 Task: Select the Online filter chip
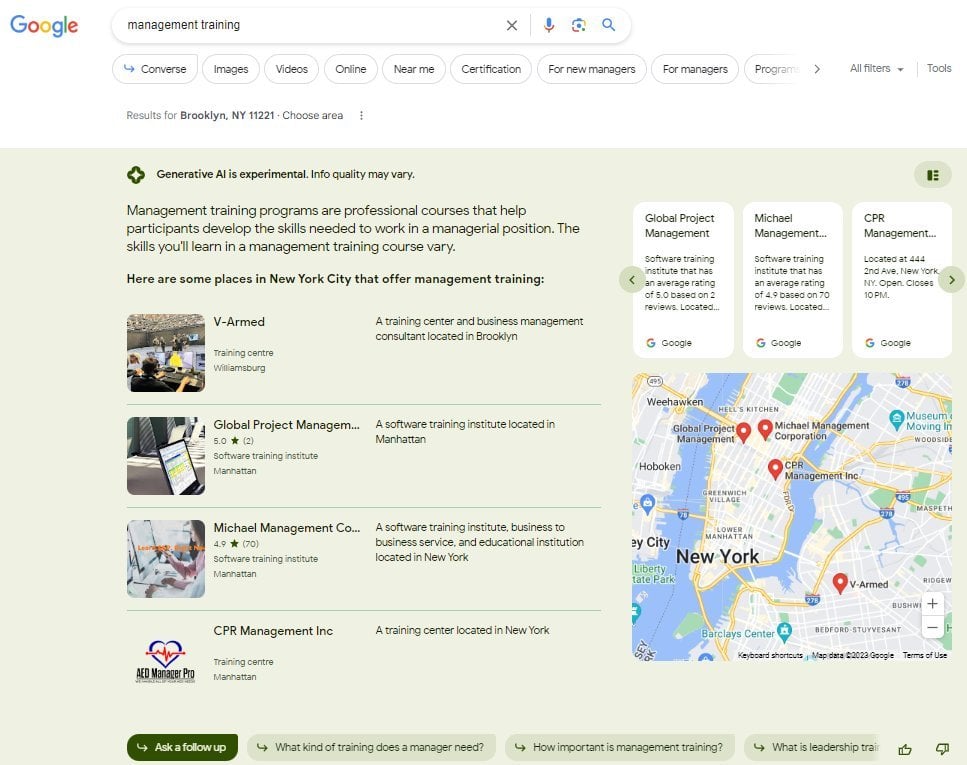[x=350, y=69]
